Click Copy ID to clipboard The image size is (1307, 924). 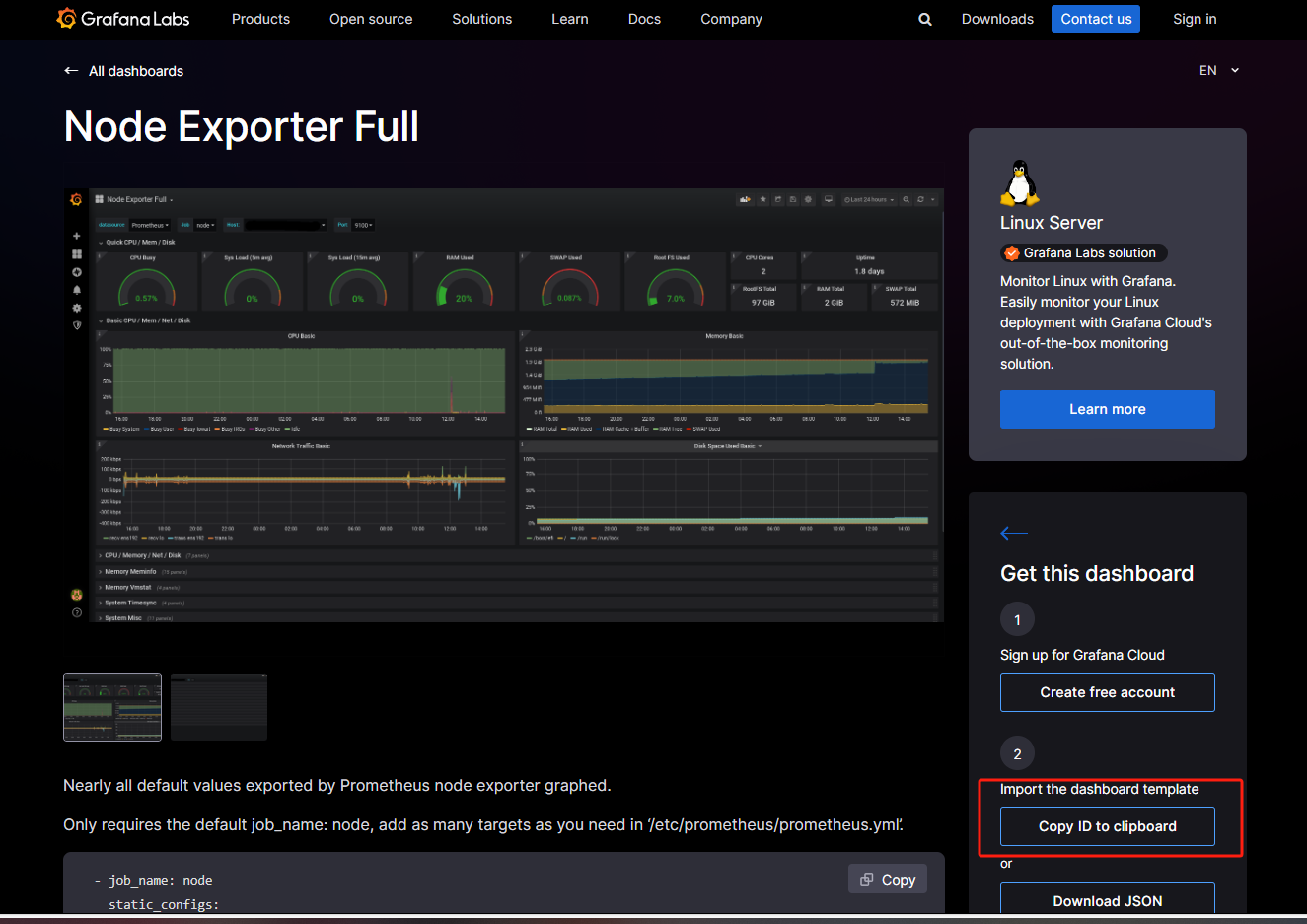tap(1108, 826)
